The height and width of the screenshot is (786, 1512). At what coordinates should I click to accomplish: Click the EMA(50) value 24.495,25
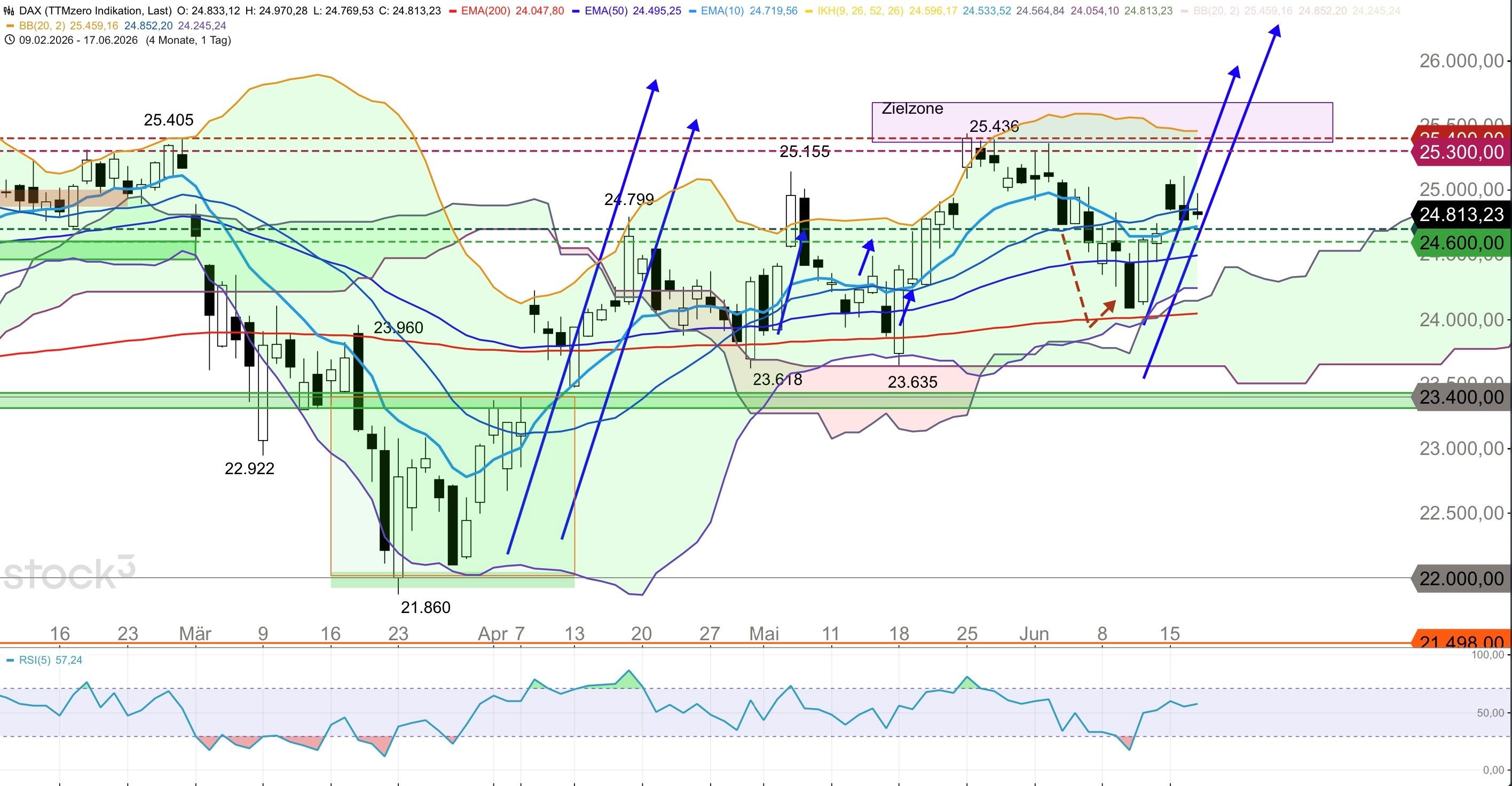657,11
